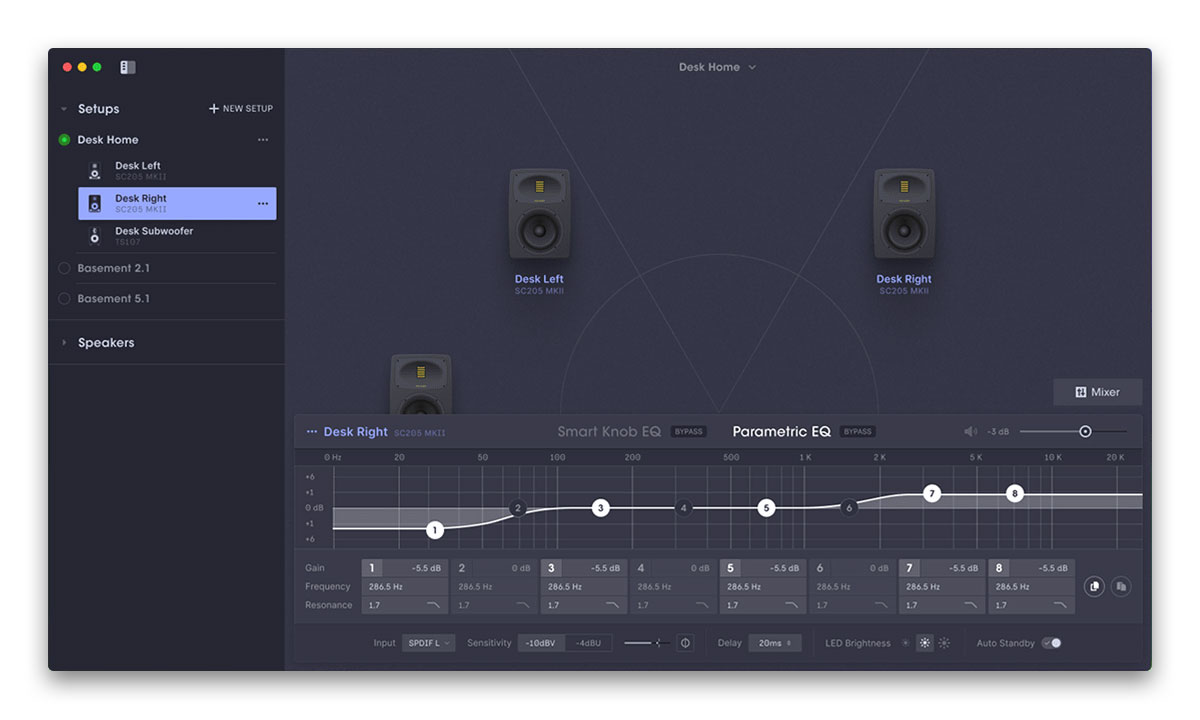Copy EQ settings using the copy icon
The image size is (1200, 720).
[x=1094, y=586]
